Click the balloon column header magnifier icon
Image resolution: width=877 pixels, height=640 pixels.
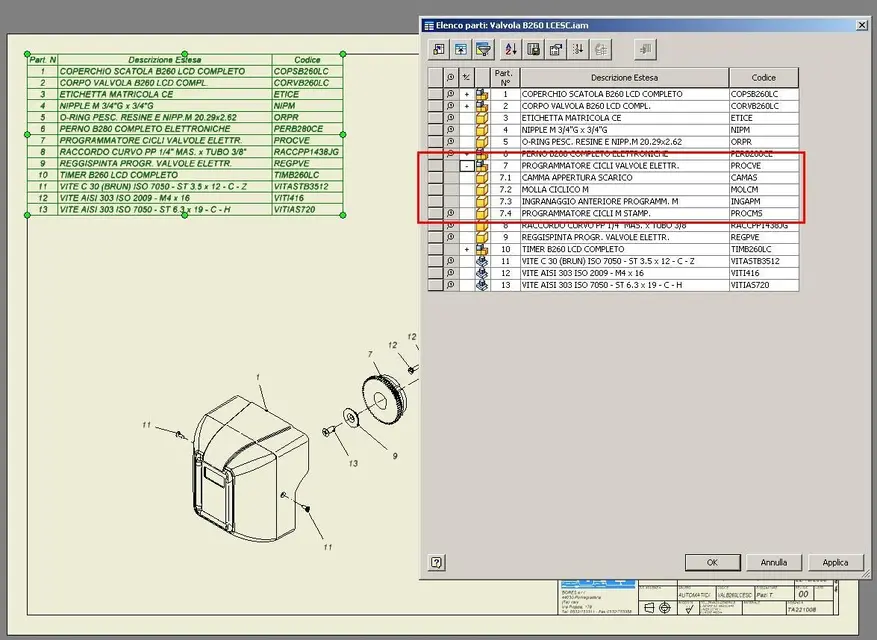pos(451,77)
